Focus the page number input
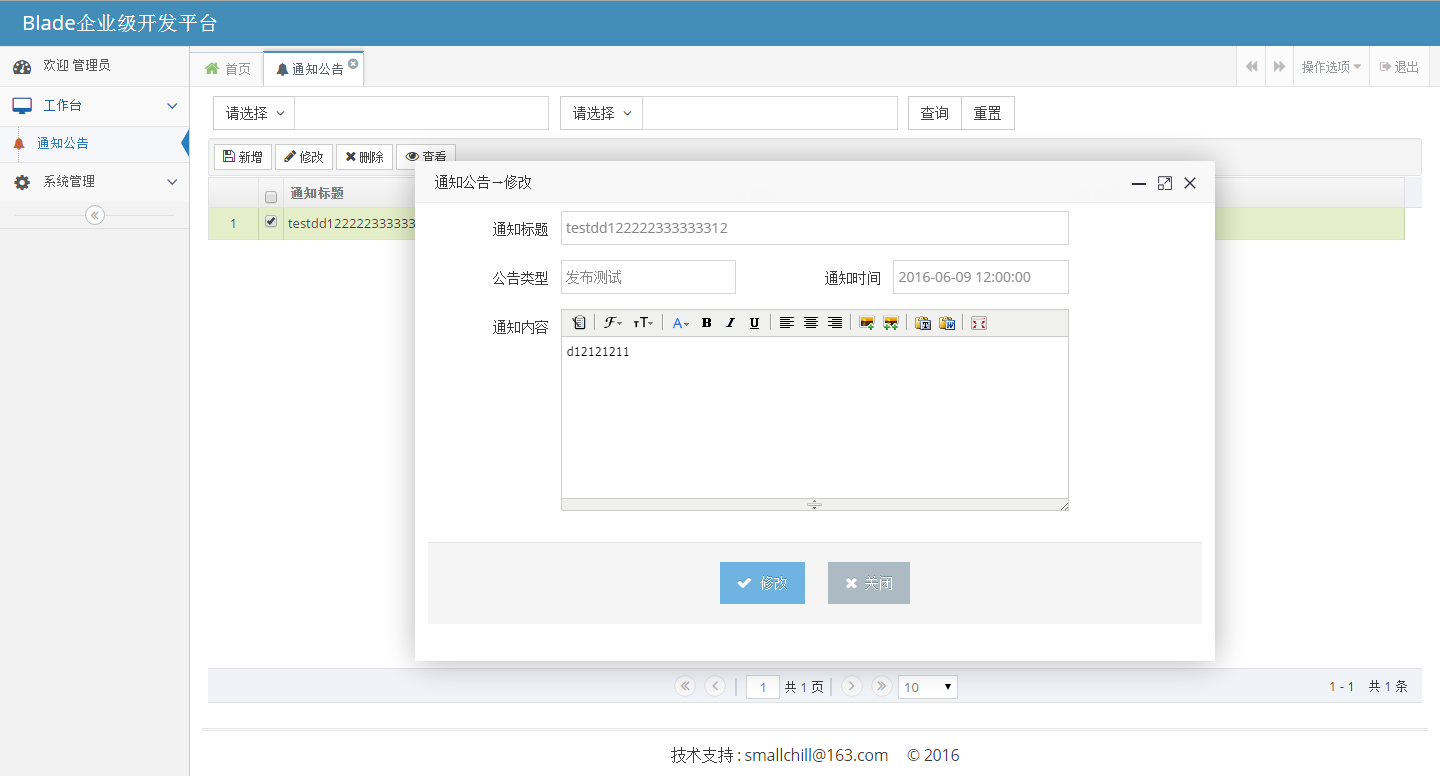Viewport: 1440px width, 776px height. [763, 687]
